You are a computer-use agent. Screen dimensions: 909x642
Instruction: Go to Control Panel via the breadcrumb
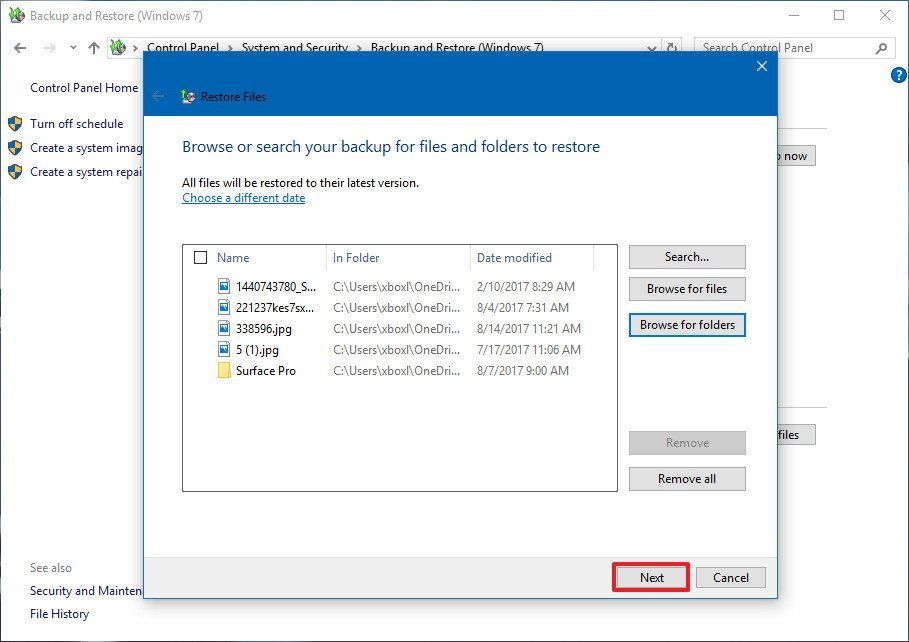point(184,47)
